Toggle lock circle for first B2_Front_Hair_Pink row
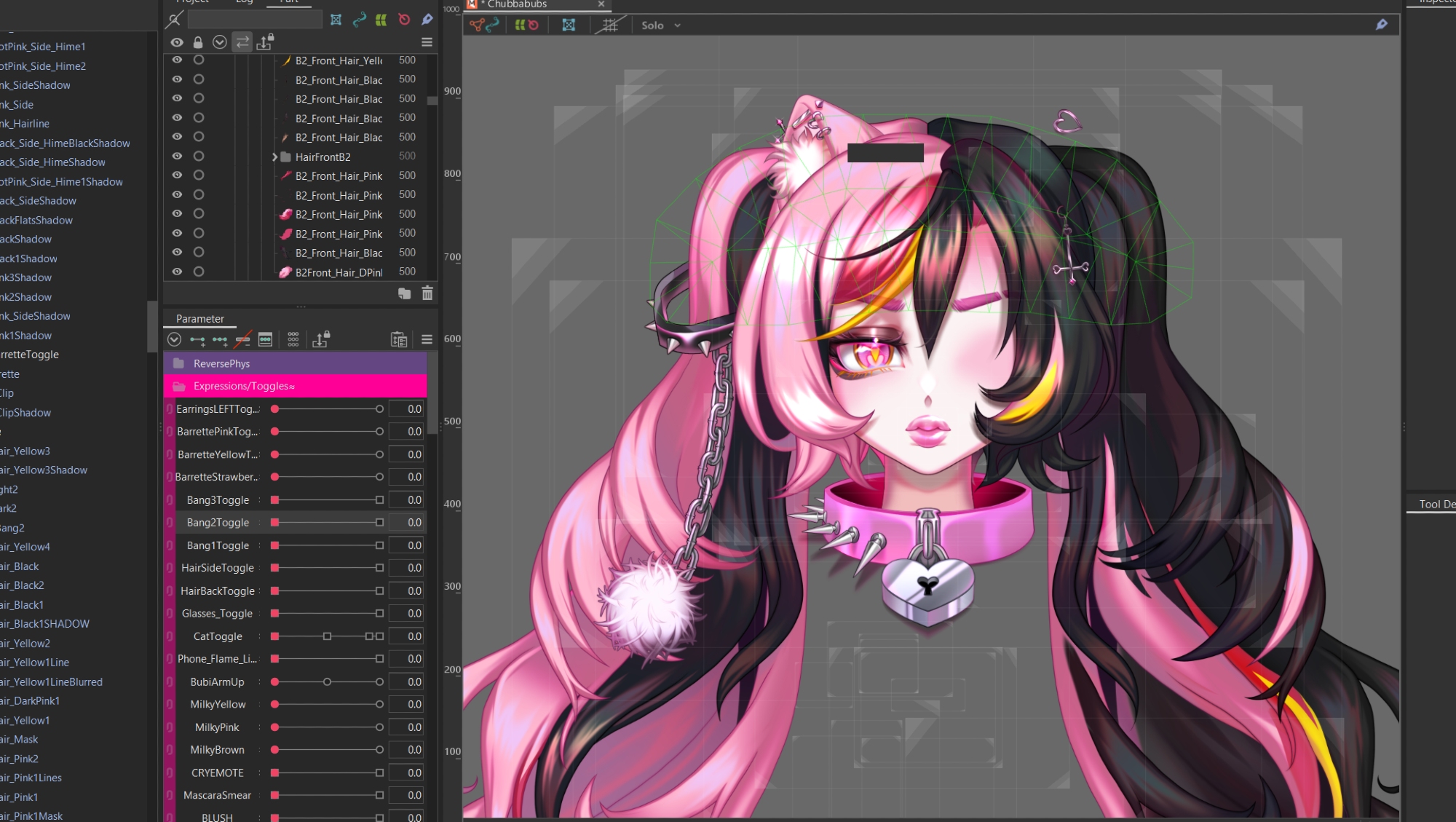Screen dimensions: 1456x822 (199, 175)
